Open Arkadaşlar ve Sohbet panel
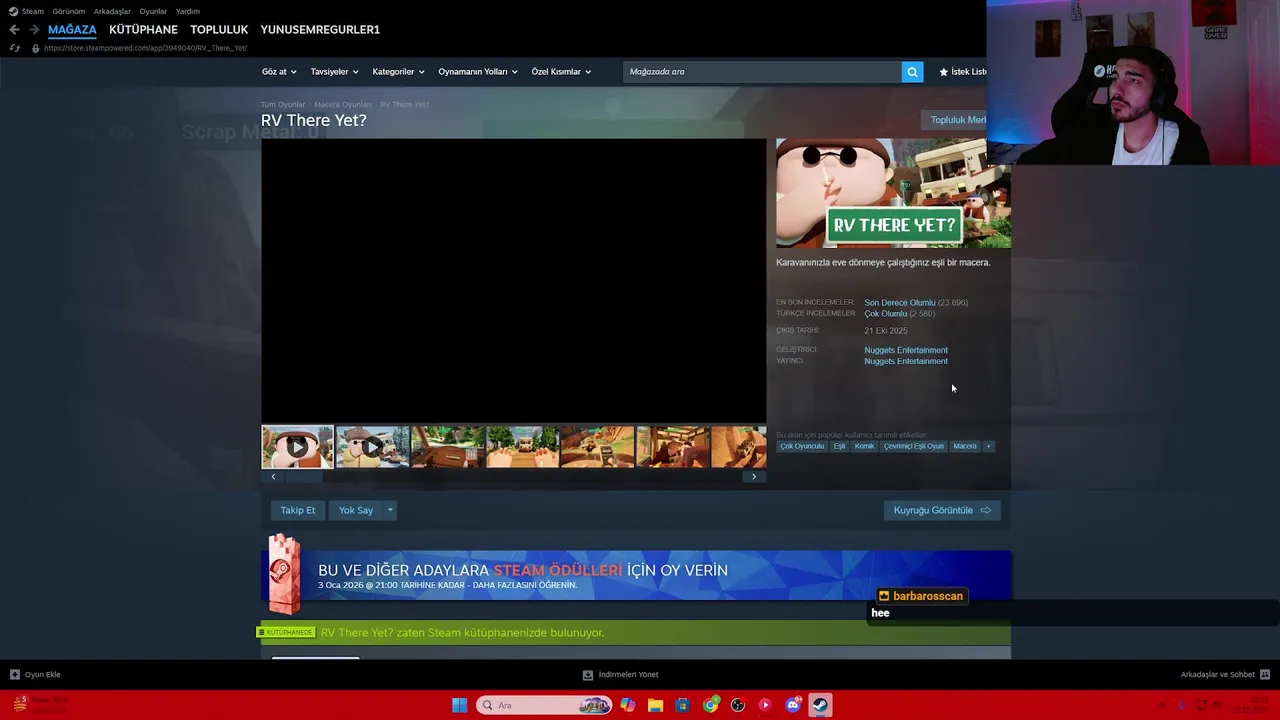The width and height of the screenshot is (1280, 720). 1225,675
